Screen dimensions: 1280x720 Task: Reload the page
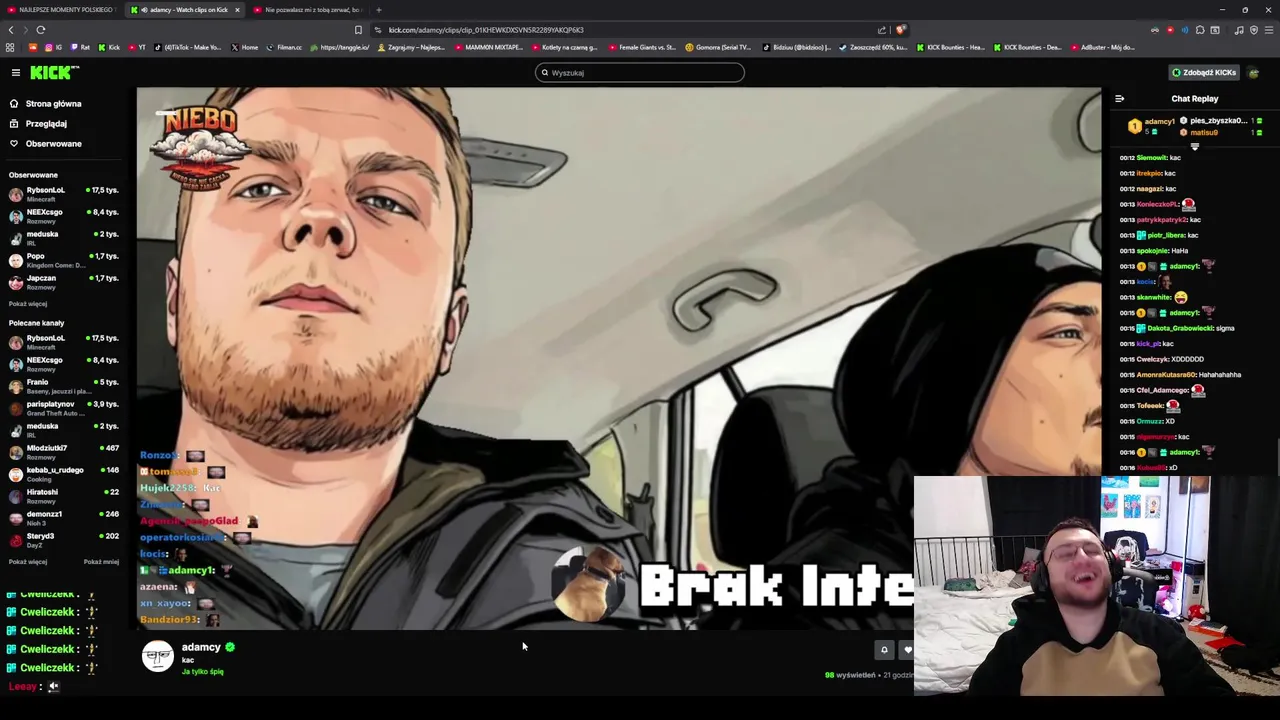click(x=41, y=30)
